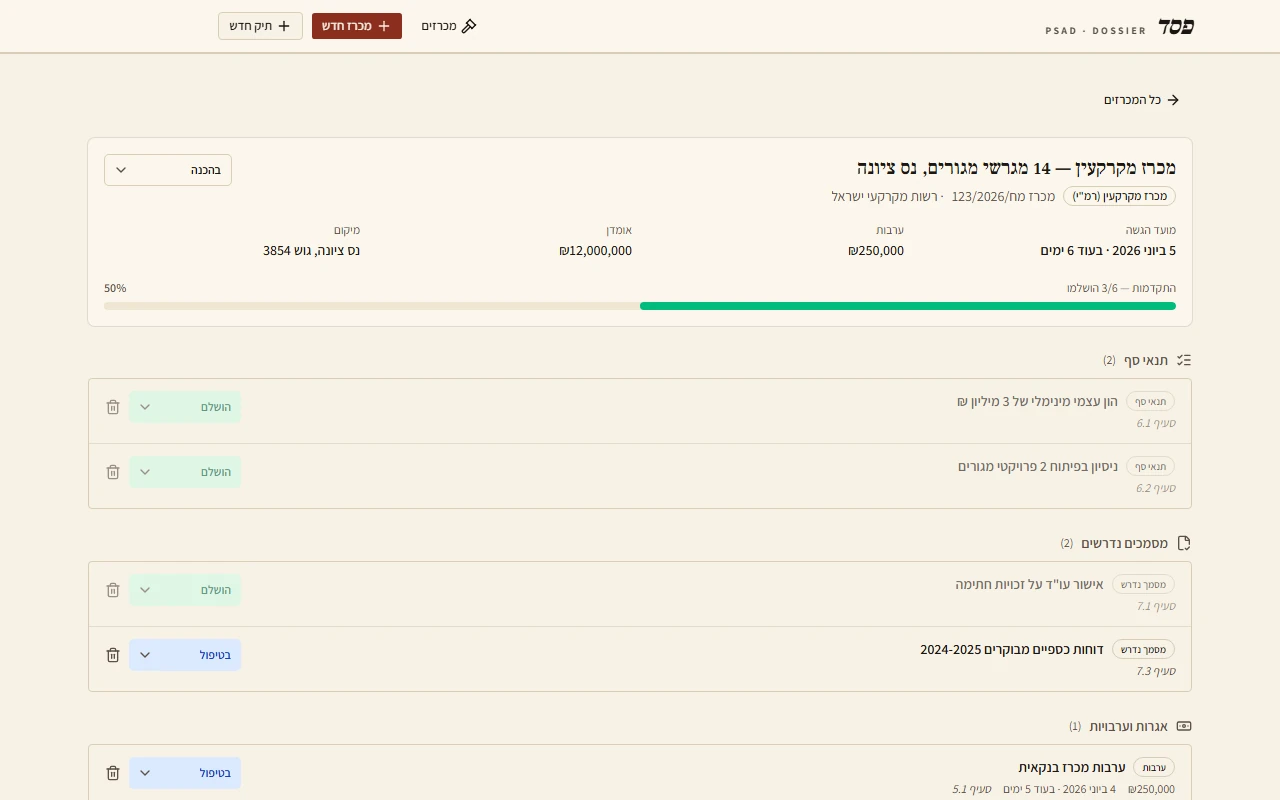This screenshot has width=1280, height=800.
Task: Delete the הון עצמי מינימלי requirement with its trash icon
Action: click(x=113, y=407)
